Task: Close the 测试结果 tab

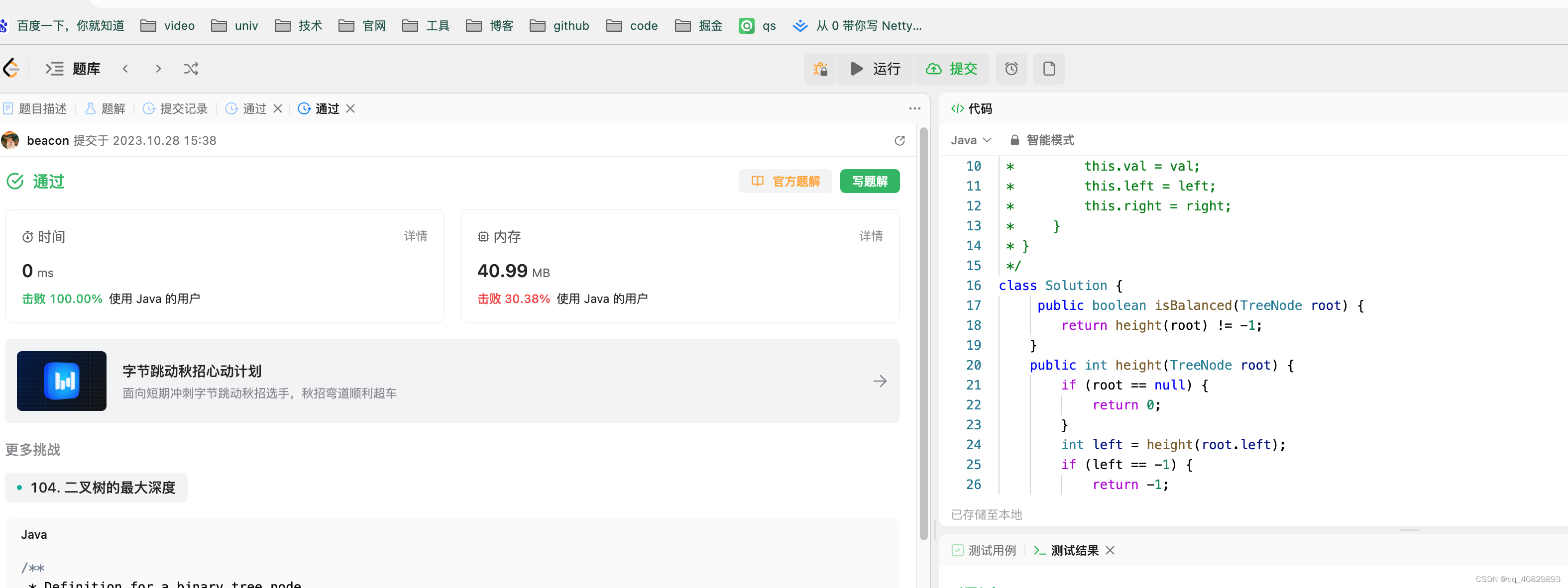Action: [x=1110, y=550]
